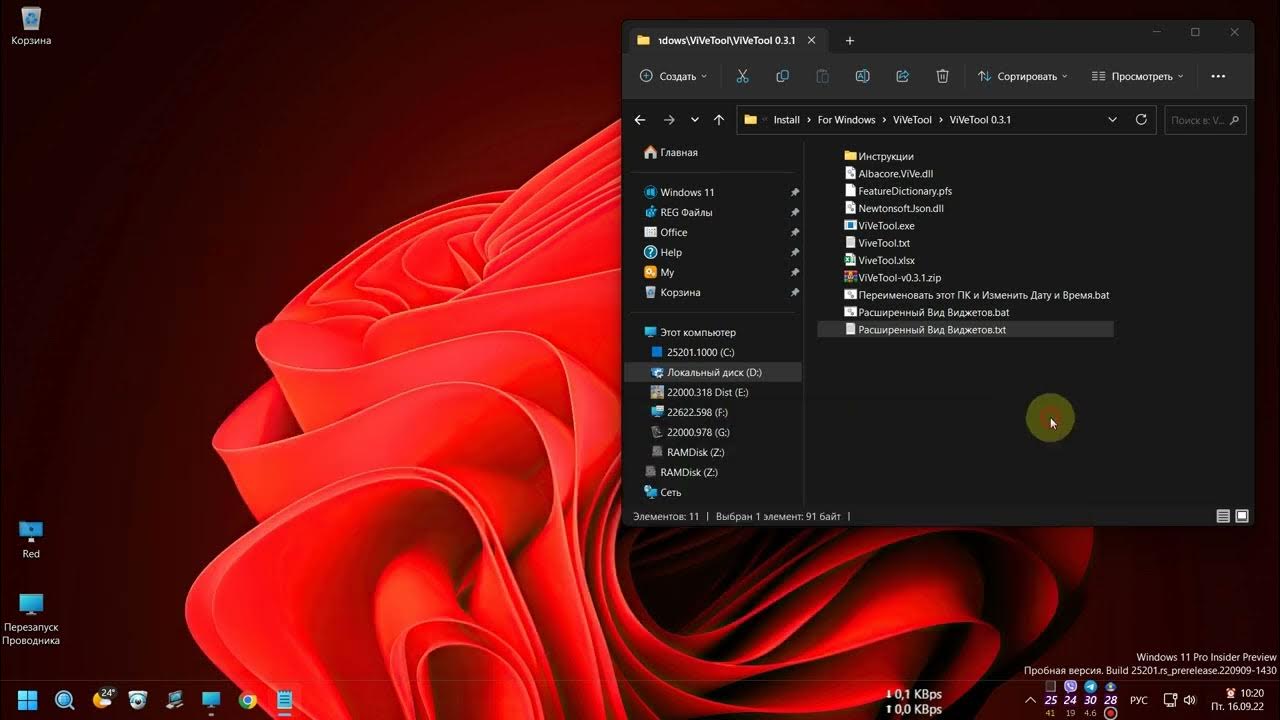The image size is (1280, 720).
Task: Open taskbar Search magnifier
Action: 65,699
